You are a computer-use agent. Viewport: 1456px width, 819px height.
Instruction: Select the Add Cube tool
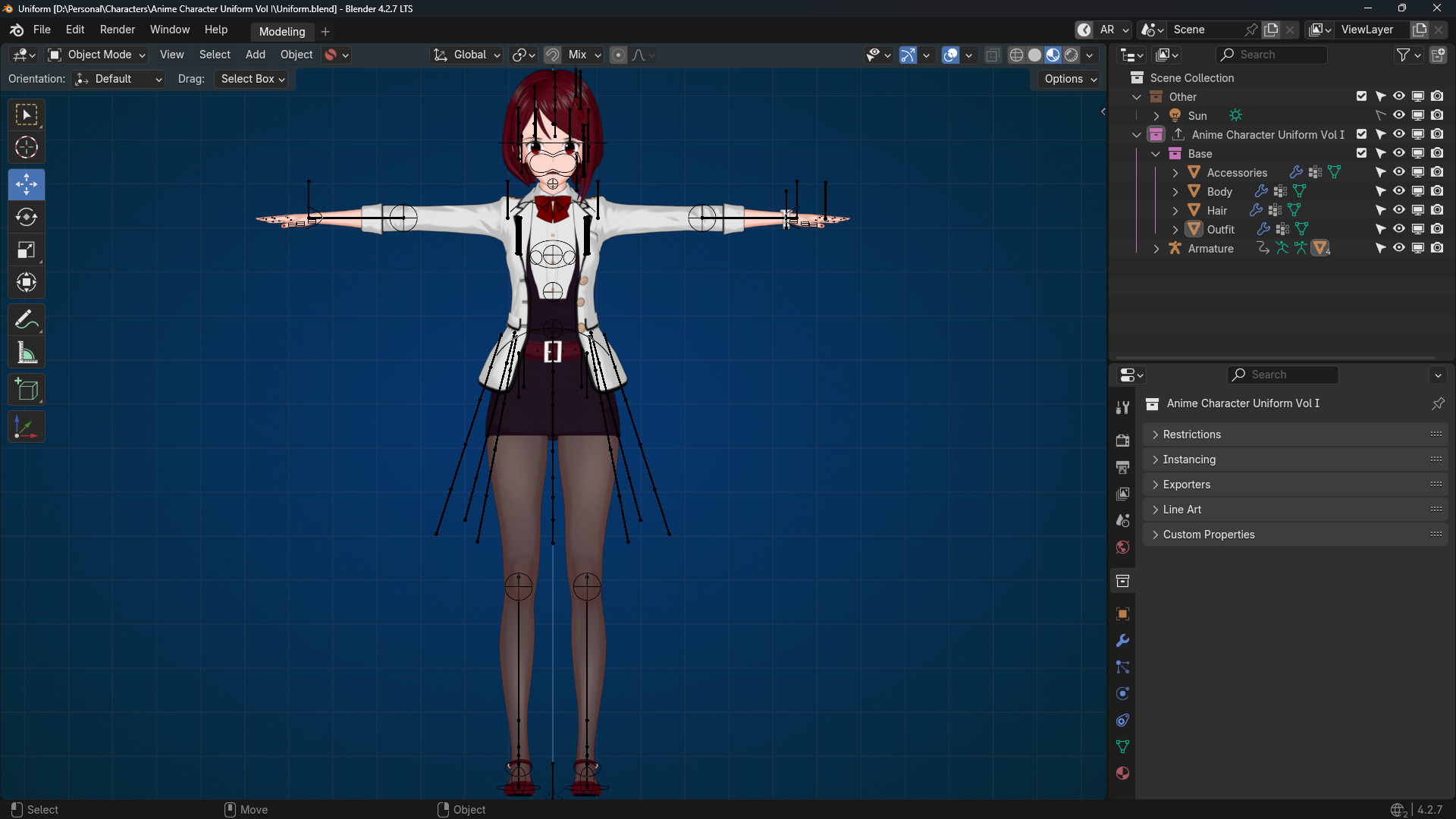[x=27, y=390]
